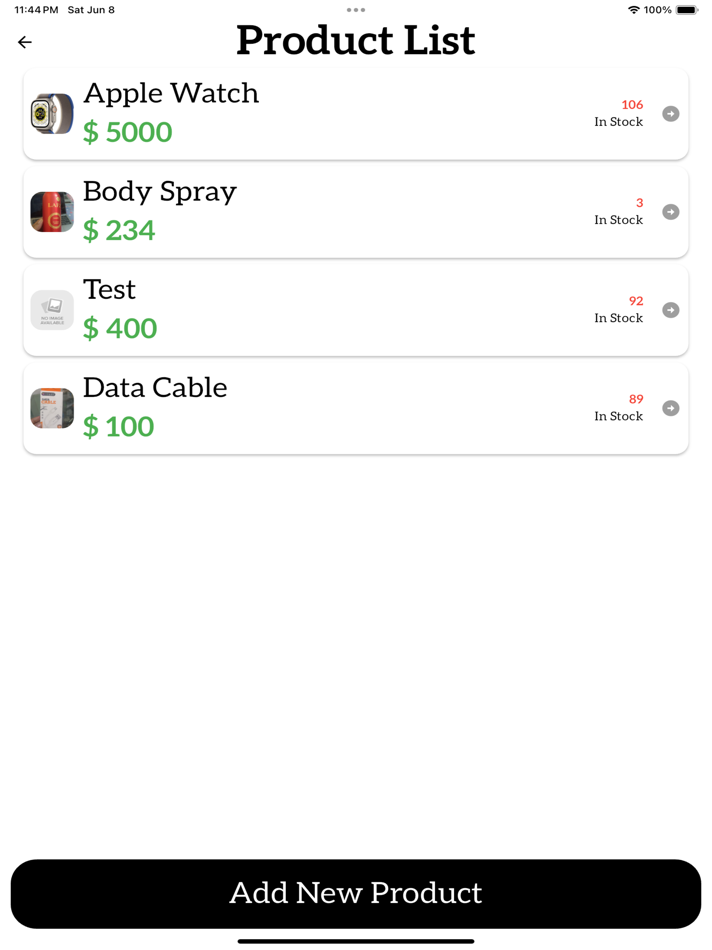Tap the stock count 3 for Body Spray
712x950 pixels.
point(638,202)
